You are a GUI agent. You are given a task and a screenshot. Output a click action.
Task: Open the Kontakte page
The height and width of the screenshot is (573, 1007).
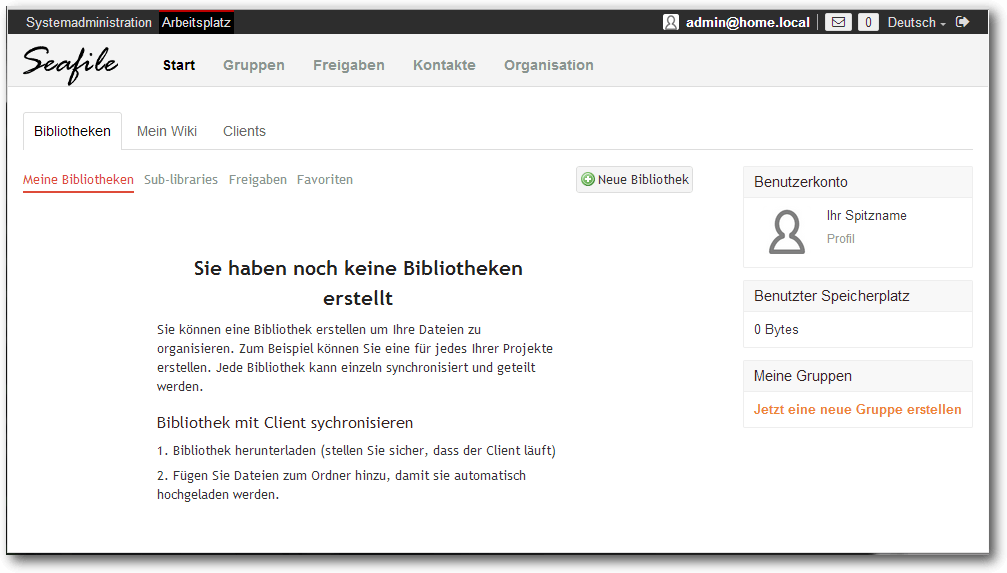[x=444, y=65]
